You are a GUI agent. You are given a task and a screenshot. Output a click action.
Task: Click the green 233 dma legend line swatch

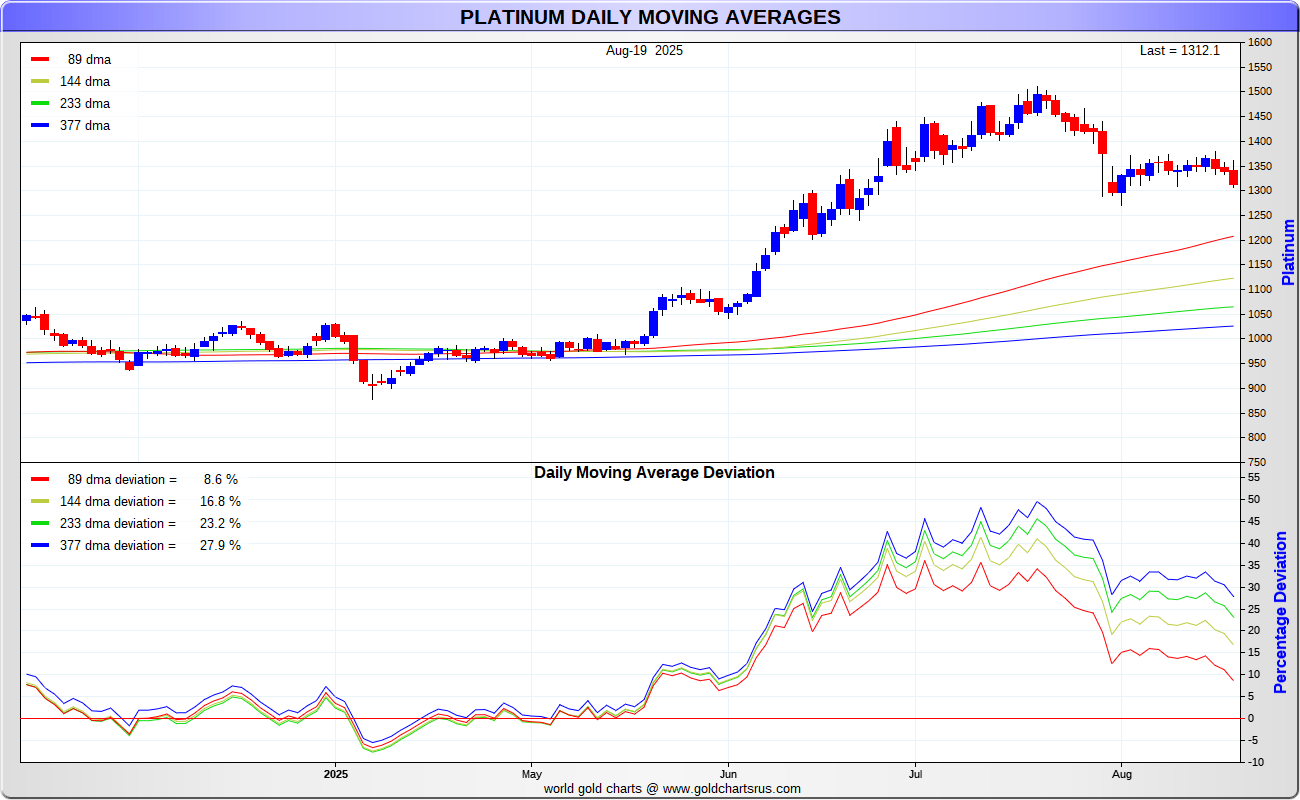pyautogui.click(x=40, y=103)
